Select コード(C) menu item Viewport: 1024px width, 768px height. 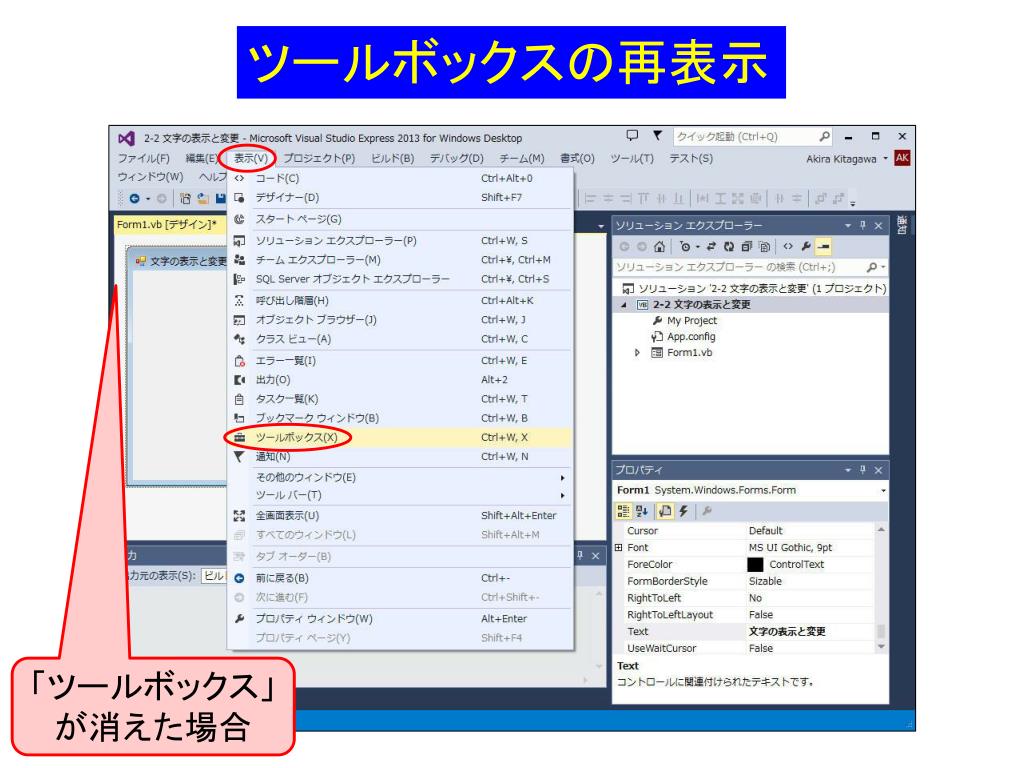(401, 178)
